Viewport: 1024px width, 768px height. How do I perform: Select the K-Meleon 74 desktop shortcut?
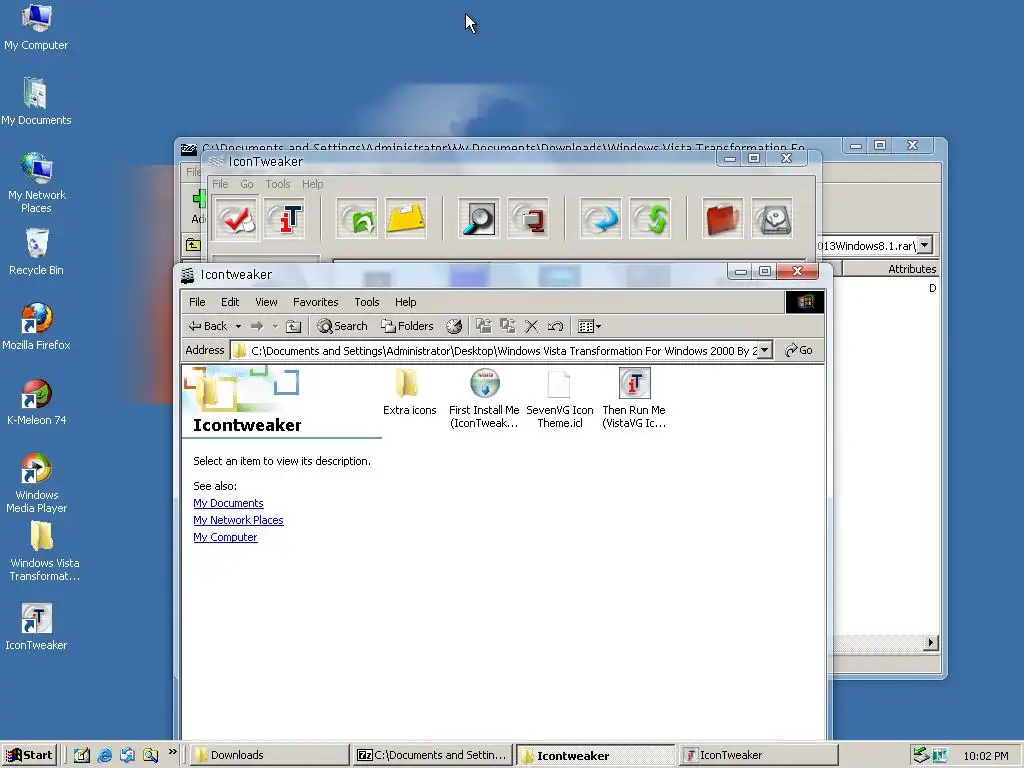(x=36, y=402)
